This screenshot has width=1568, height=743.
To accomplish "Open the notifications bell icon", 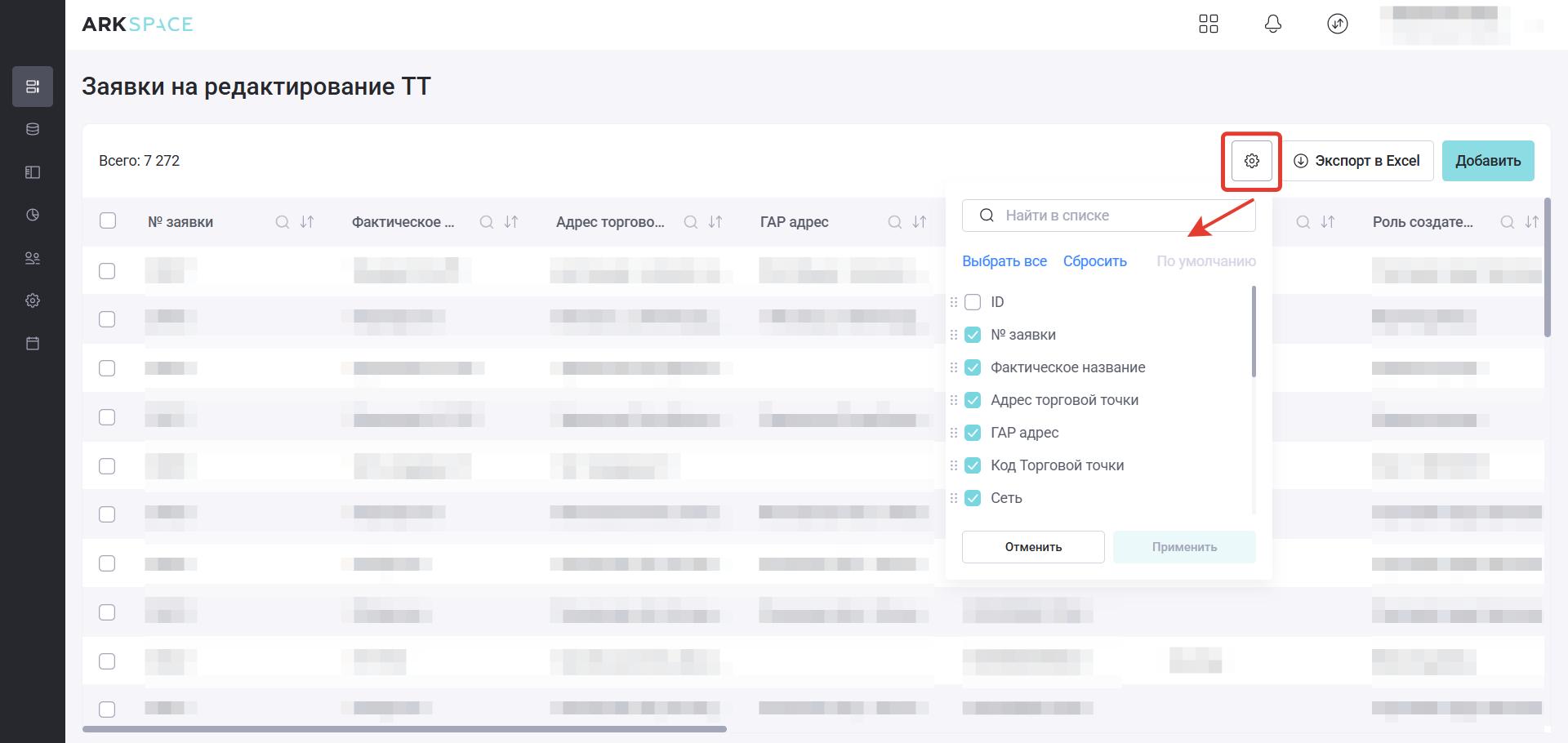I will [x=1272, y=24].
